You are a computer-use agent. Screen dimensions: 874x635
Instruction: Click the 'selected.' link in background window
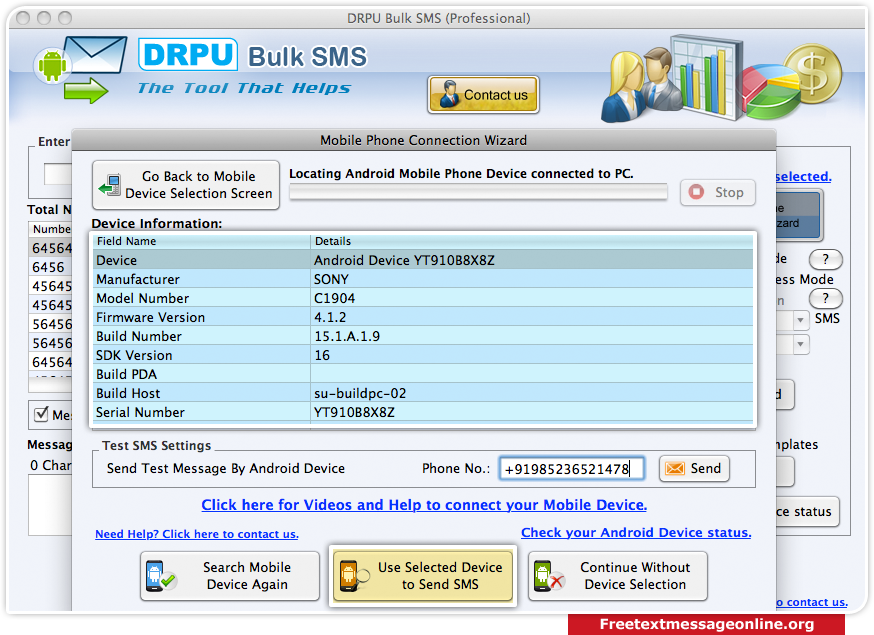[x=803, y=176]
